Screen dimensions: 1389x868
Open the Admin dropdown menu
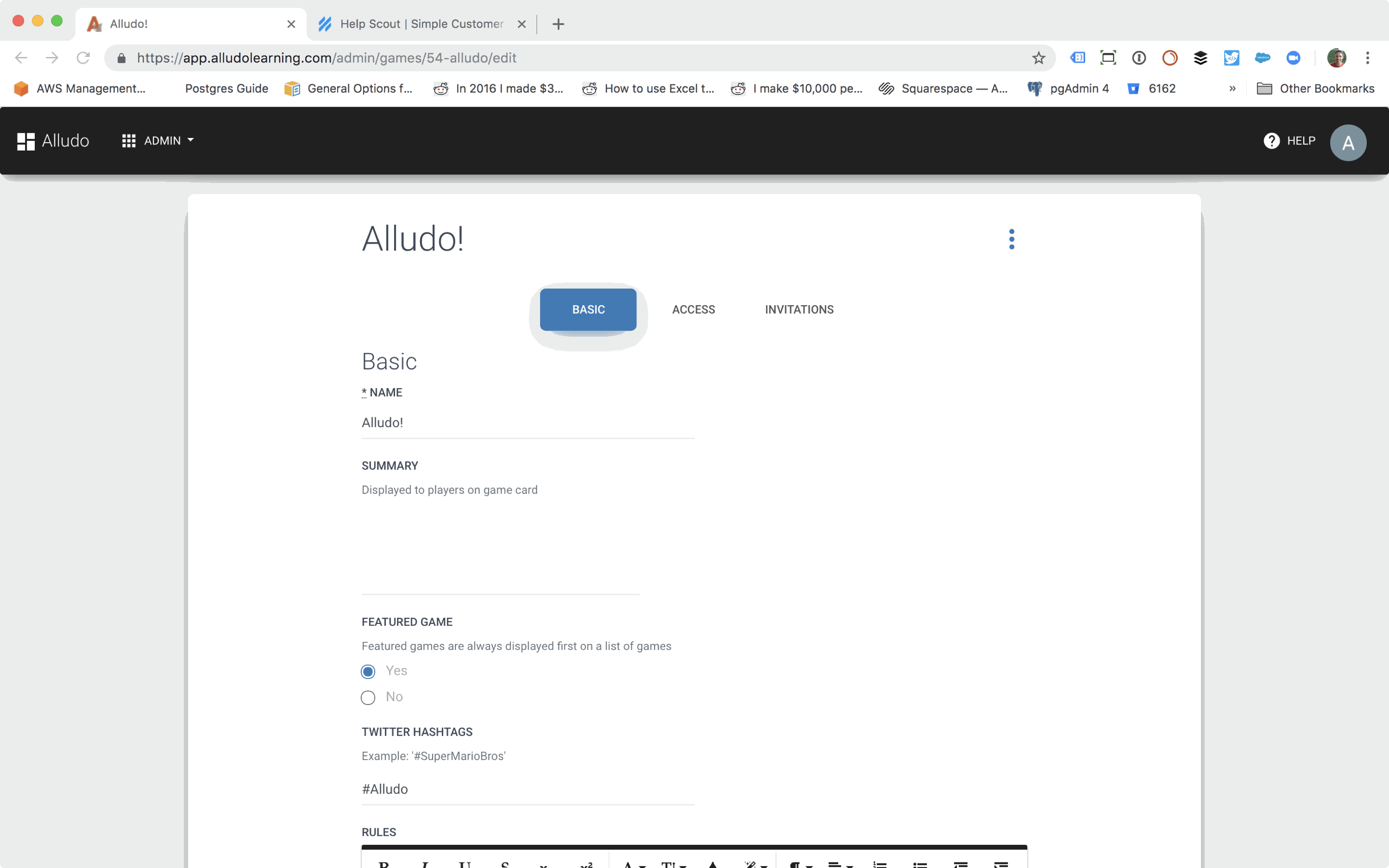pyautogui.click(x=158, y=141)
